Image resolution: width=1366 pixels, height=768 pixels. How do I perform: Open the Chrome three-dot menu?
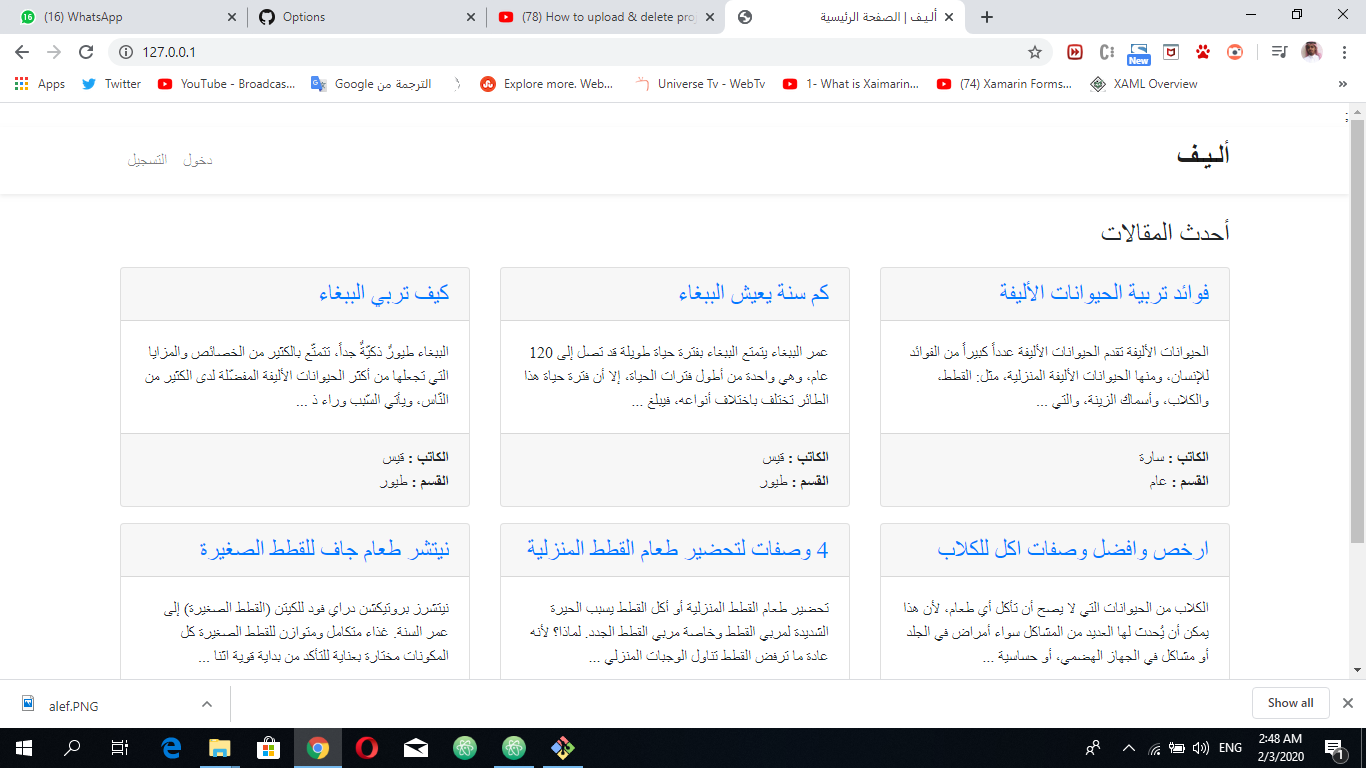(x=1344, y=50)
